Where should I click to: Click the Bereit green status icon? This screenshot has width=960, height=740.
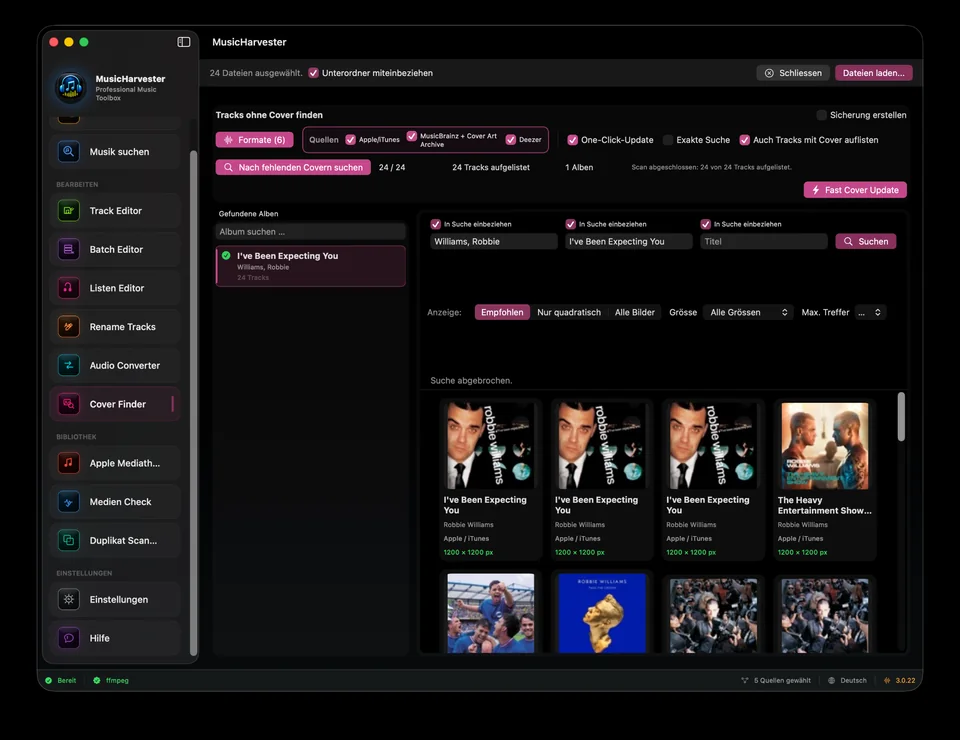pyautogui.click(x=48, y=680)
